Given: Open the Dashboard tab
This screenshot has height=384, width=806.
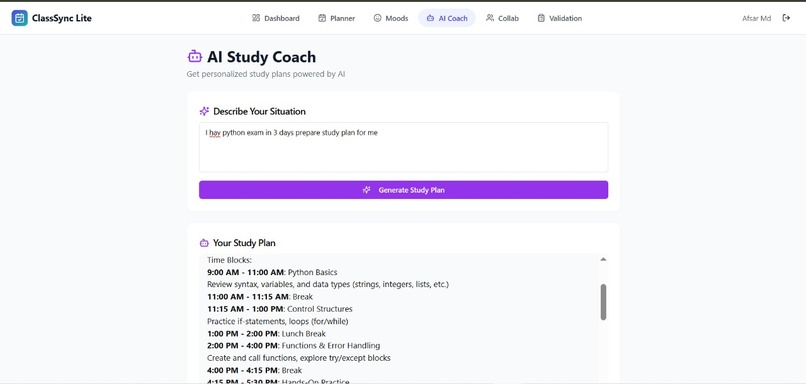Looking at the screenshot, I should [276, 18].
